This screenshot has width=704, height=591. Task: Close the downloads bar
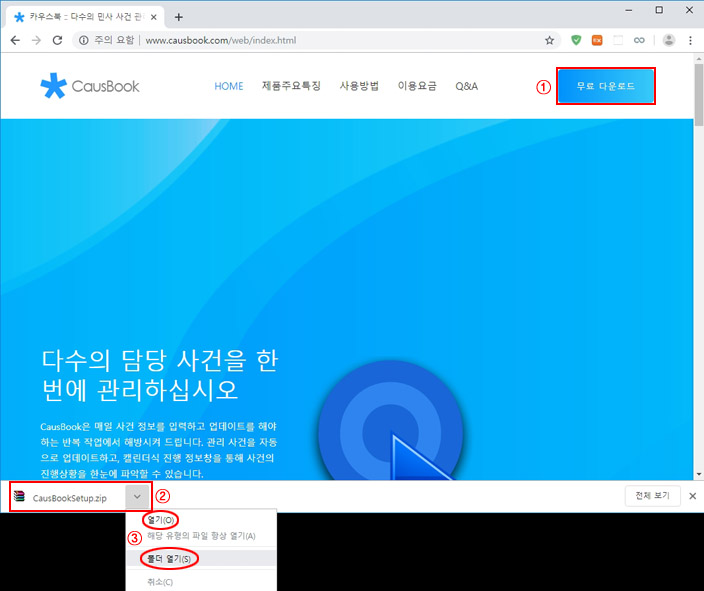coord(692,496)
